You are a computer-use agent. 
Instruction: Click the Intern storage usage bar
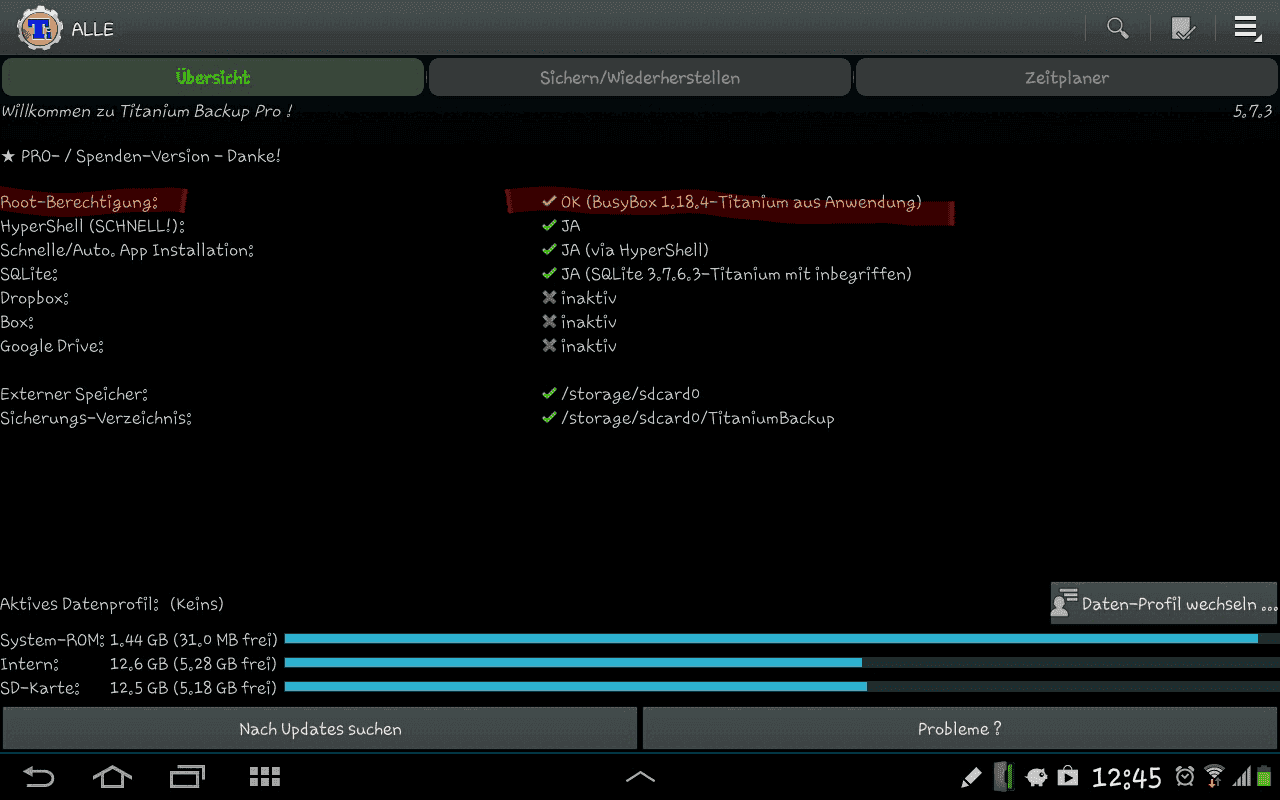pos(782,662)
